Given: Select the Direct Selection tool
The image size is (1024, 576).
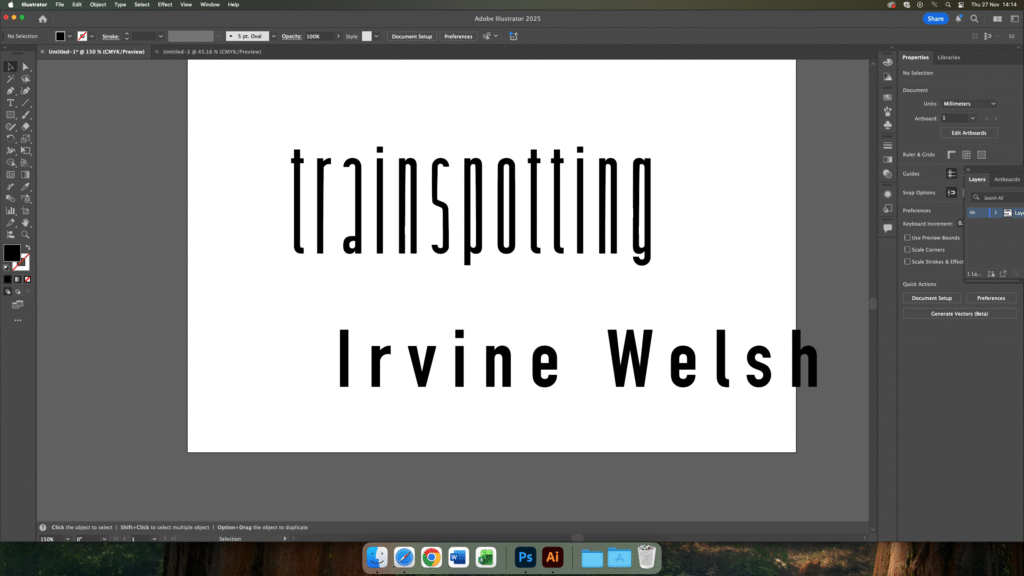Looking at the screenshot, I should pyautogui.click(x=26, y=67).
